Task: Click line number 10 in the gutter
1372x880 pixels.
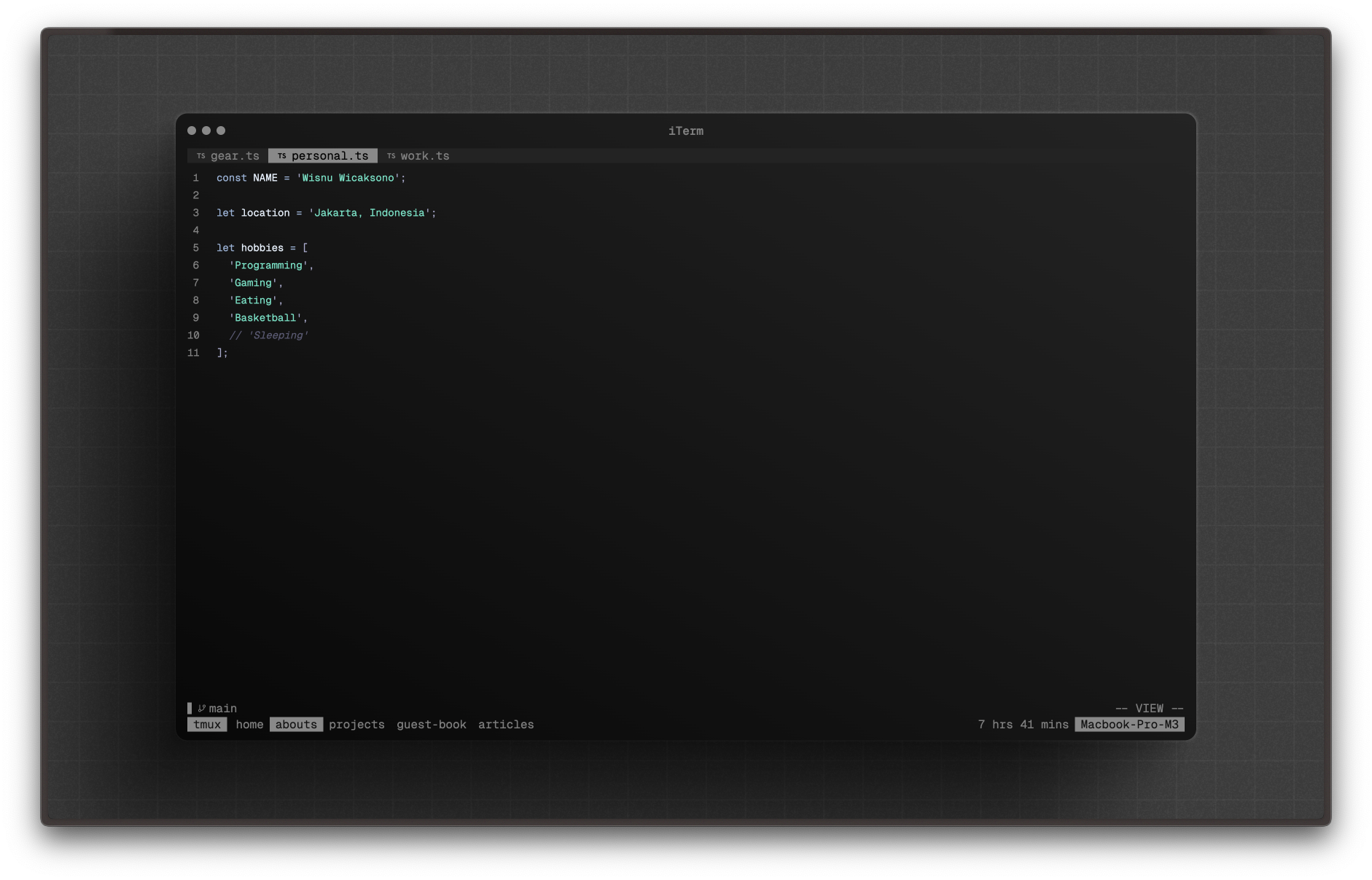Action: (193, 335)
